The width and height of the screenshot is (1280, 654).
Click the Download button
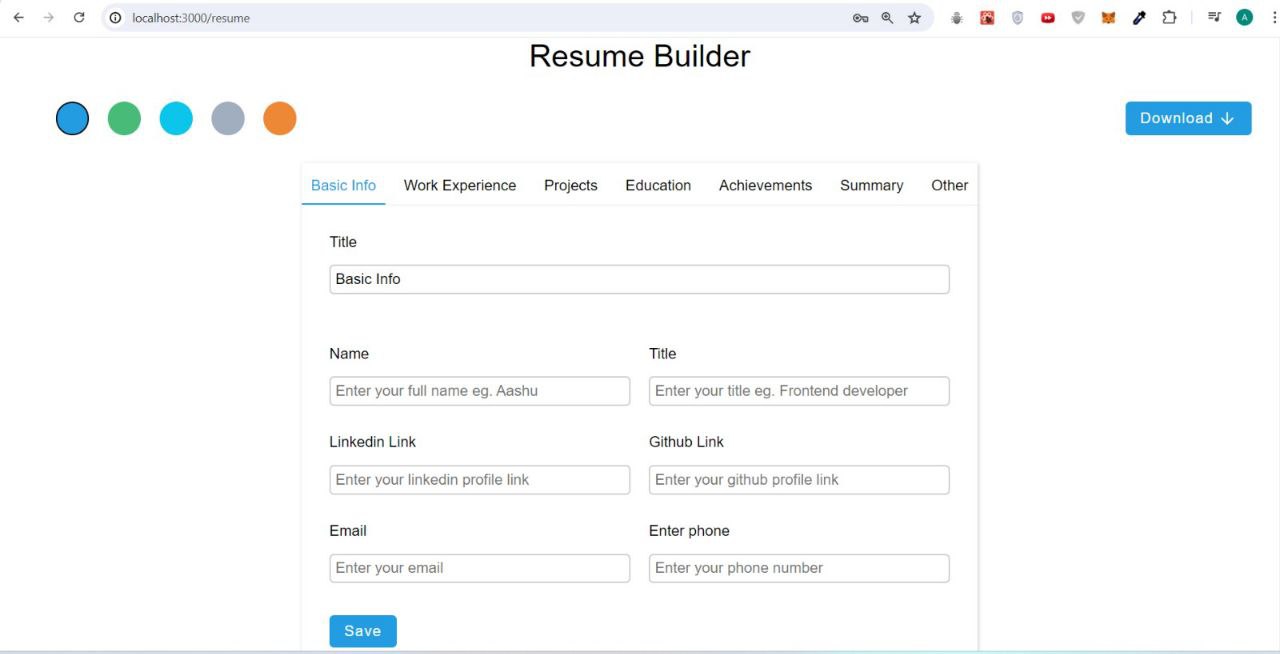pyautogui.click(x=1188, y=118)
